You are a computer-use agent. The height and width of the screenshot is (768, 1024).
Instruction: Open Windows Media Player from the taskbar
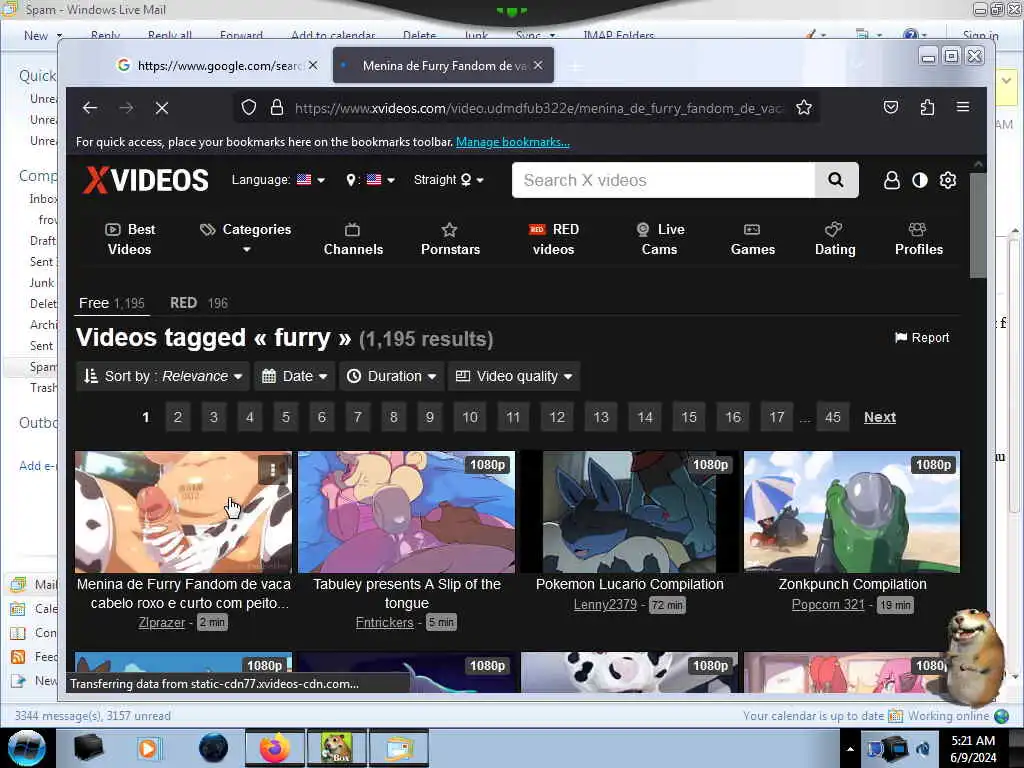coord(149,748)
